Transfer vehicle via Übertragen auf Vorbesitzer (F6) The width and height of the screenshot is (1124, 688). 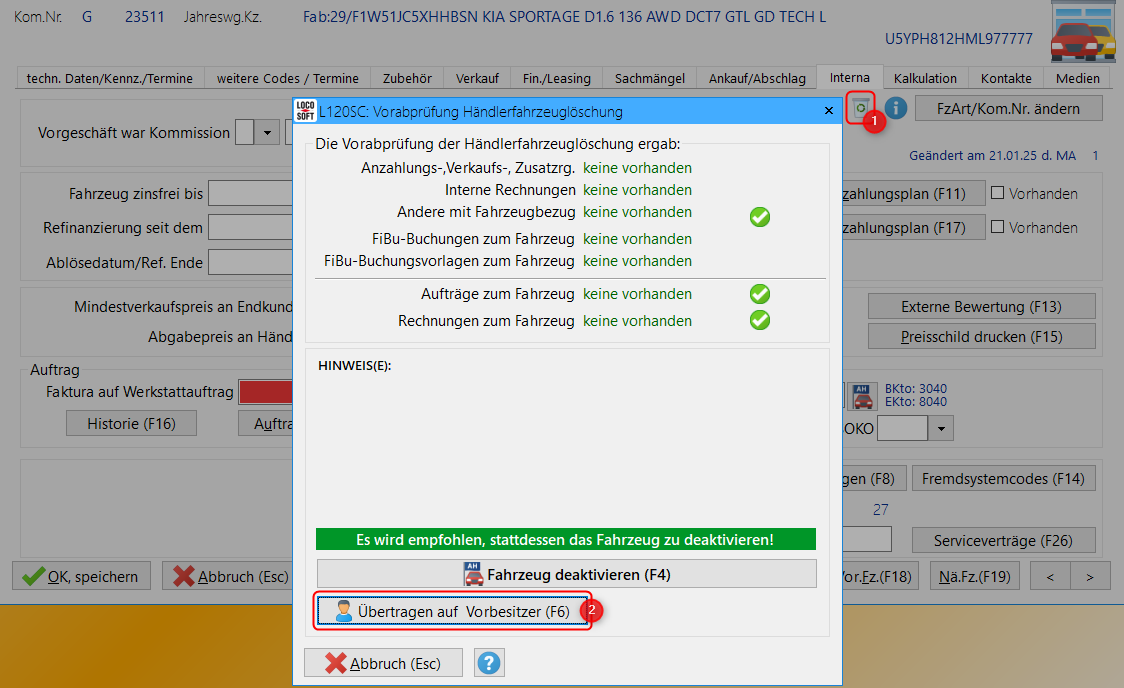(452, 612)
